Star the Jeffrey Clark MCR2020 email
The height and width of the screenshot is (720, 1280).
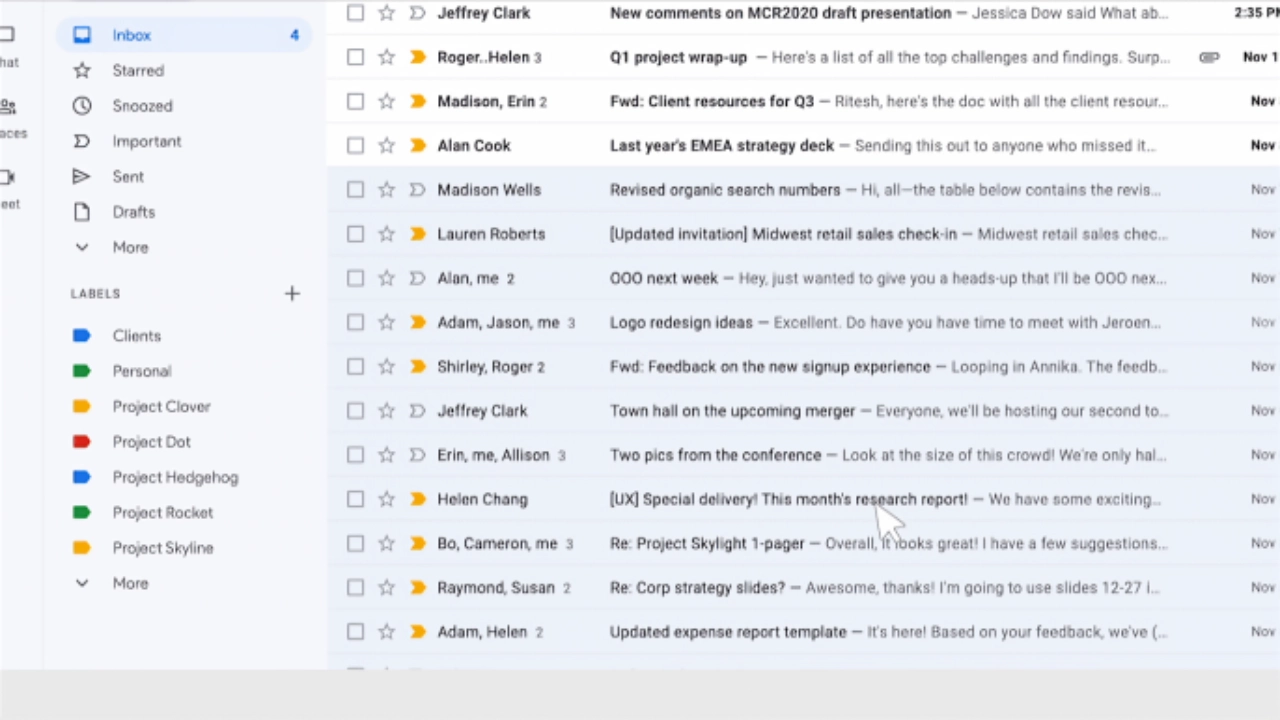coord(386,13)
